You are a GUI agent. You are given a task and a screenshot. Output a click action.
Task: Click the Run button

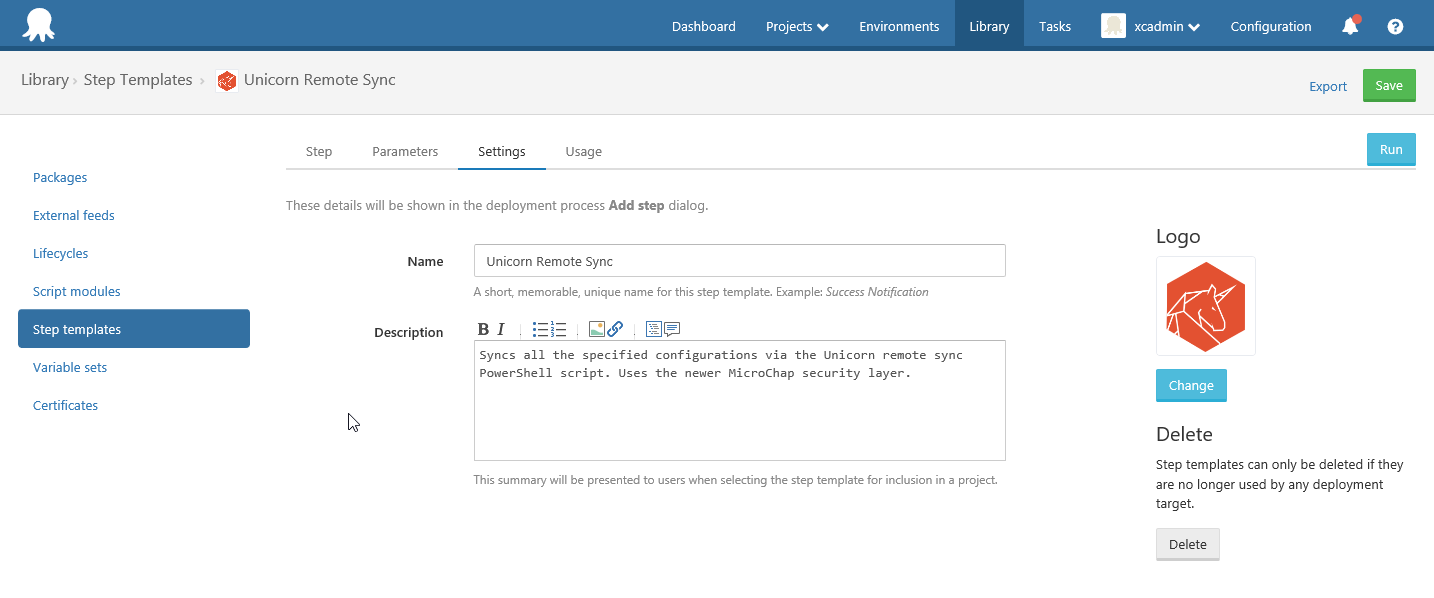pyautogui.click(x=1391, y=149)
